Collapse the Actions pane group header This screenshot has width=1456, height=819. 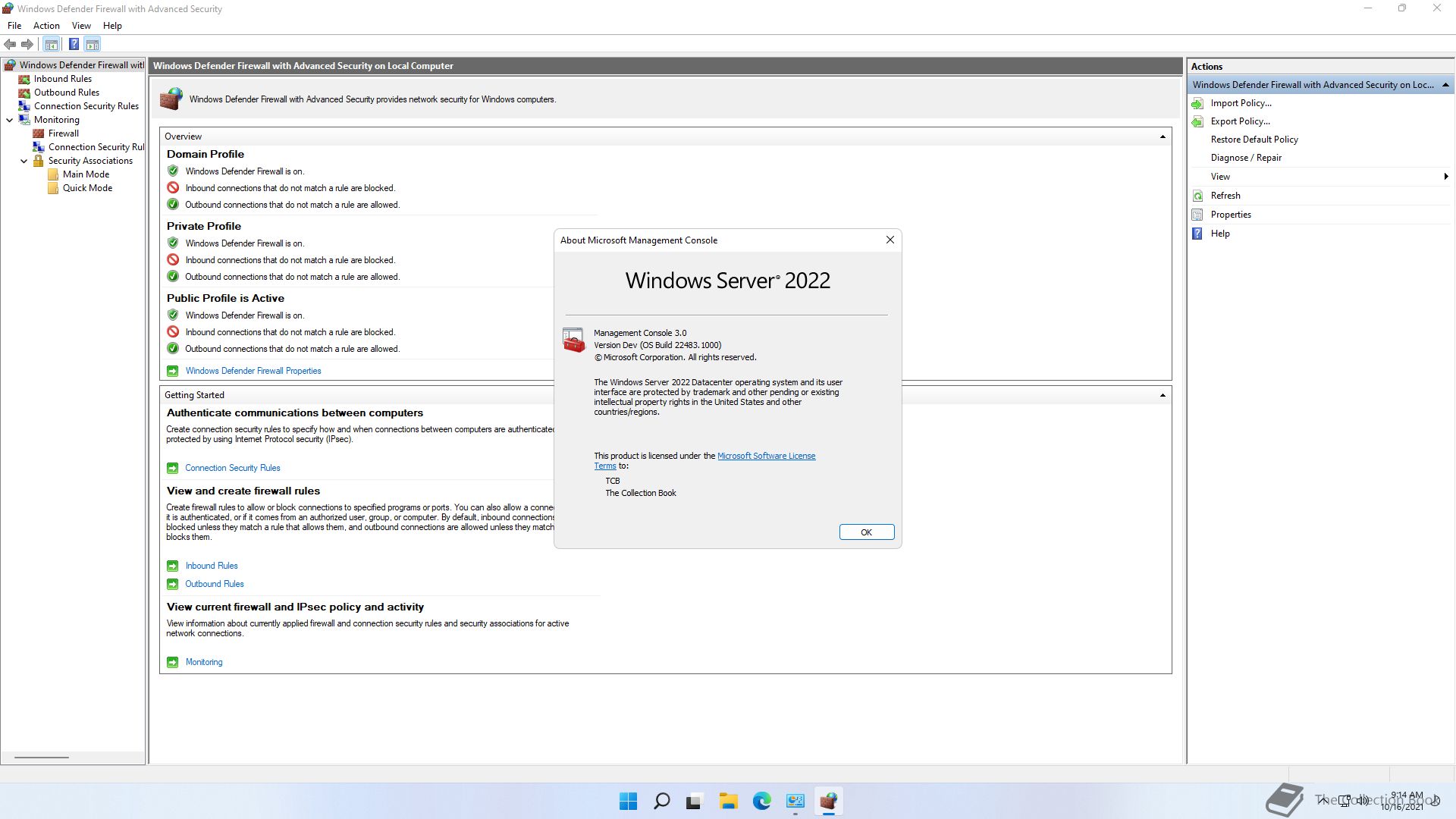[x=1445, y=85]
